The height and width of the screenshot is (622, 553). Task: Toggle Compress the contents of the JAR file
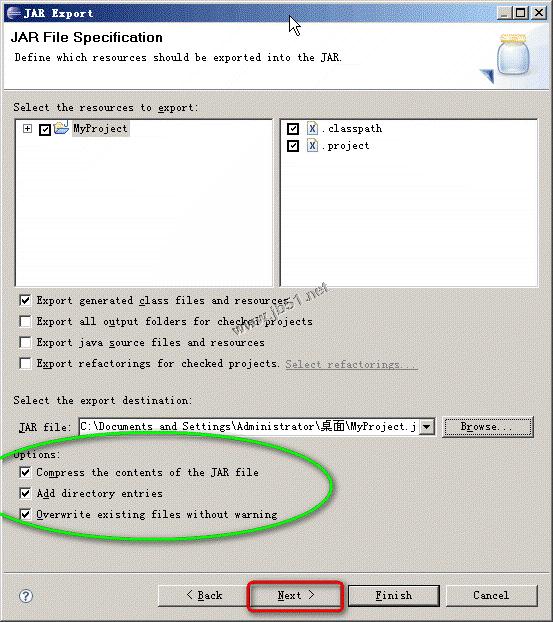[25, 472]
